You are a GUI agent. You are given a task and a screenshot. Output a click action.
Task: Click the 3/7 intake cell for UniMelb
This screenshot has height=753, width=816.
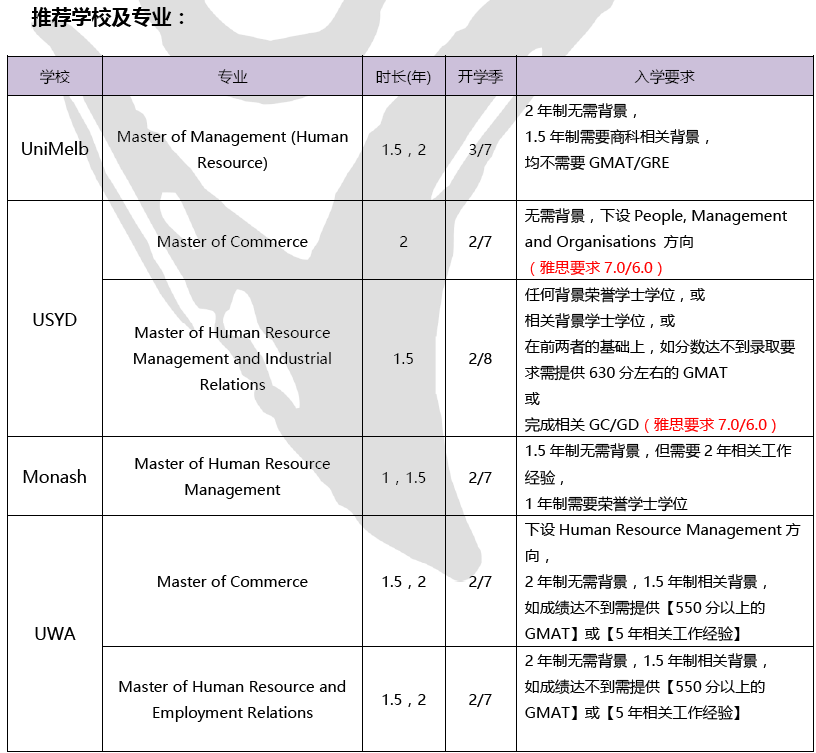coord(480,149)
